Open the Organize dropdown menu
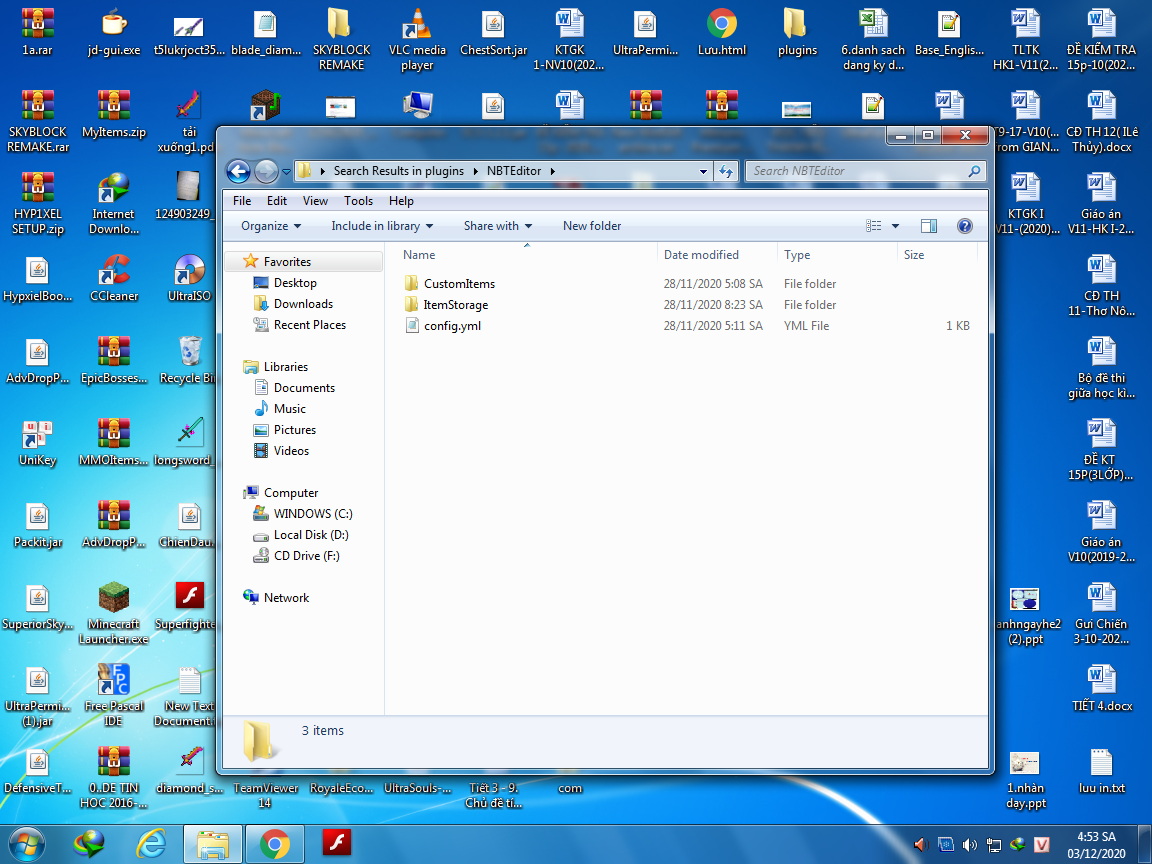The height and width of the screenshot is (864, 1152). [x=271, y=226]
